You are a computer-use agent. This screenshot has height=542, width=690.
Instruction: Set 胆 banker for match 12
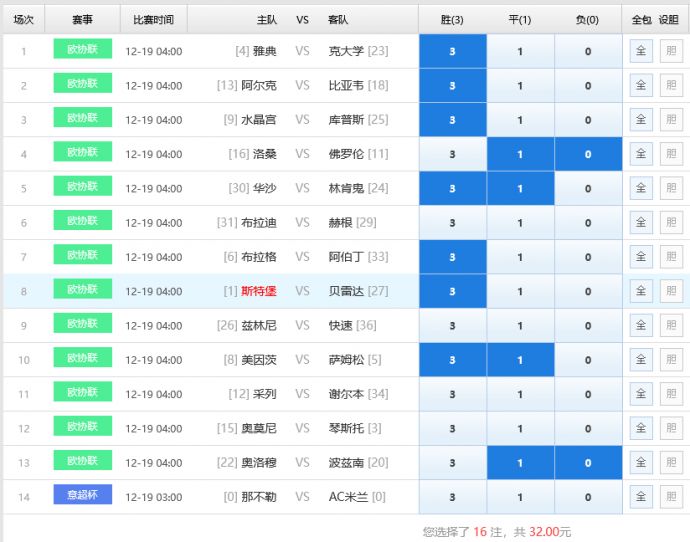pos(671,428)
